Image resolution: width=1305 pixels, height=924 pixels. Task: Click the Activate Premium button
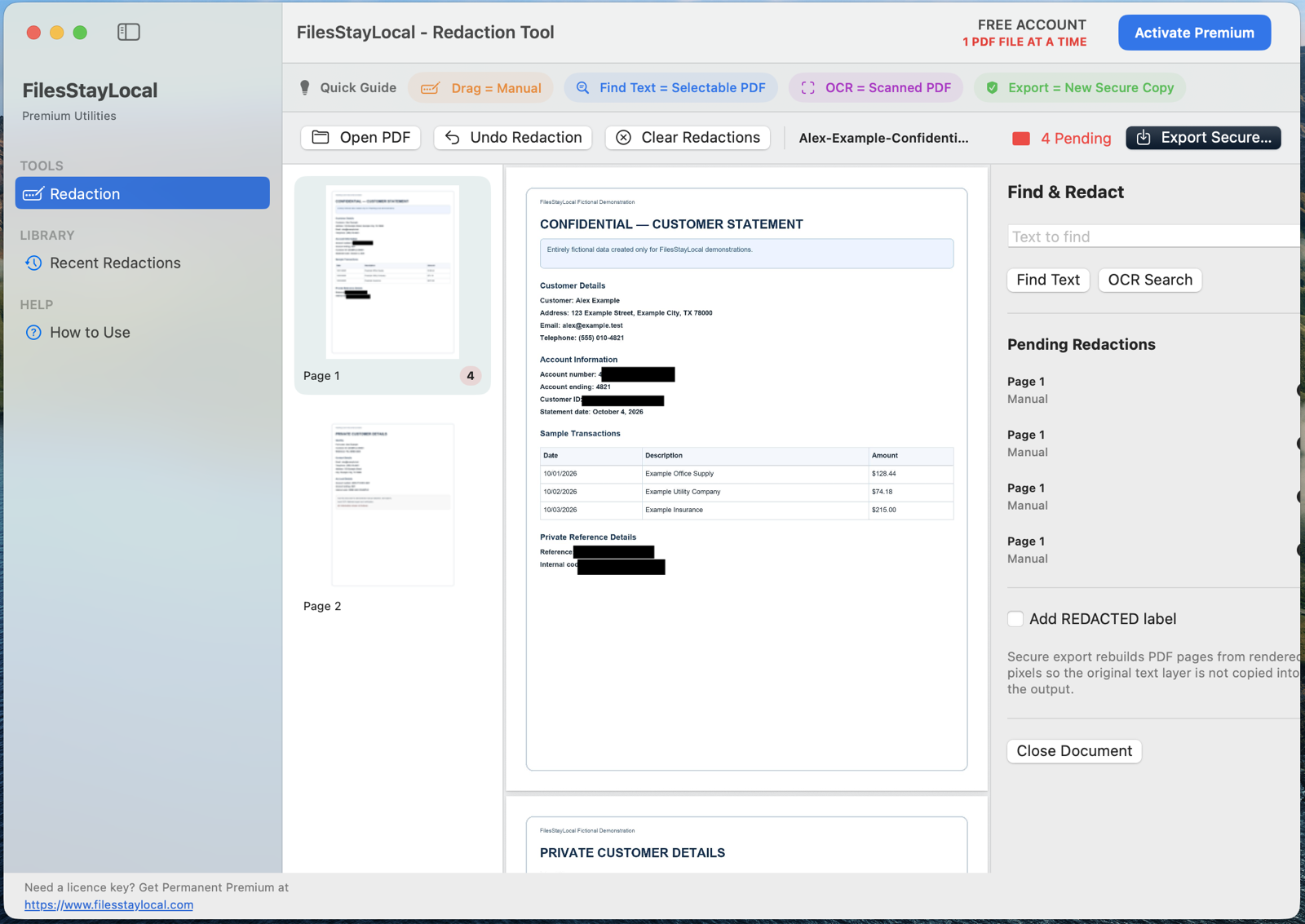[1194, 33]
